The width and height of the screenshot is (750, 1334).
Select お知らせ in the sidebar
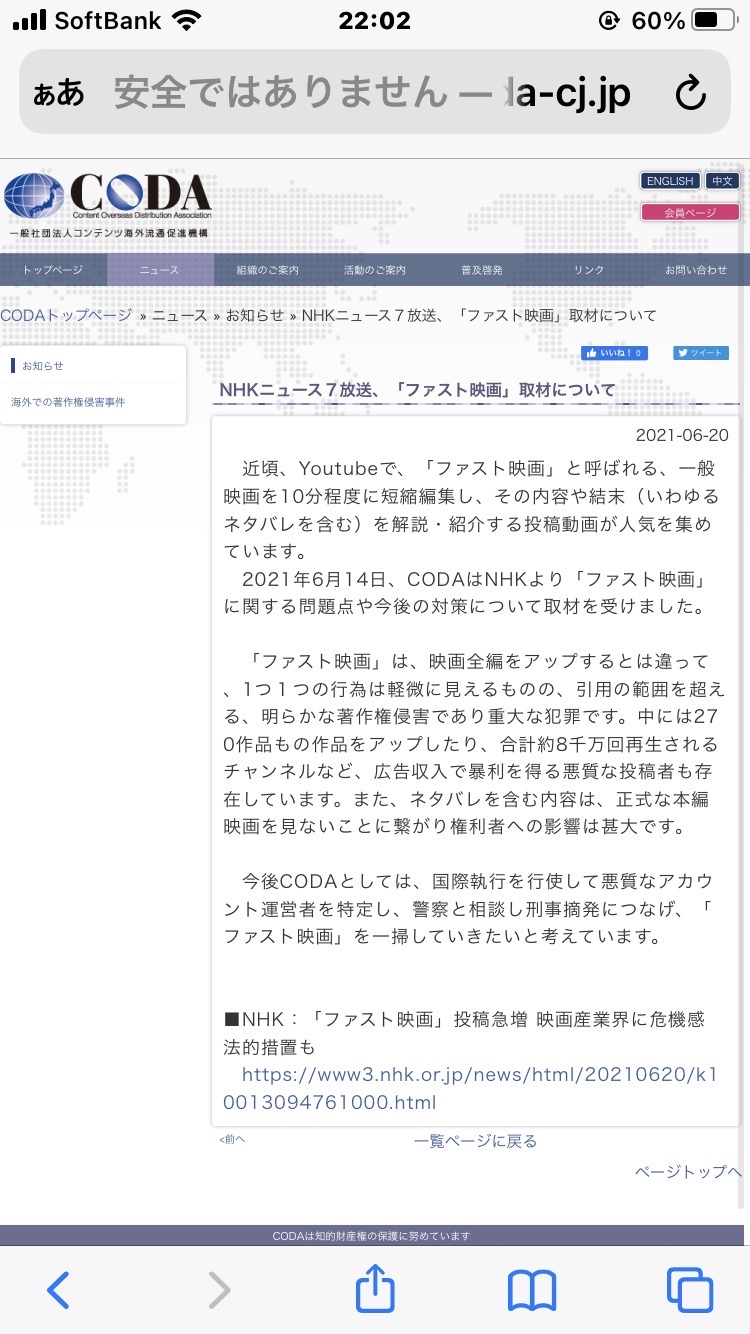pos(43,366)
